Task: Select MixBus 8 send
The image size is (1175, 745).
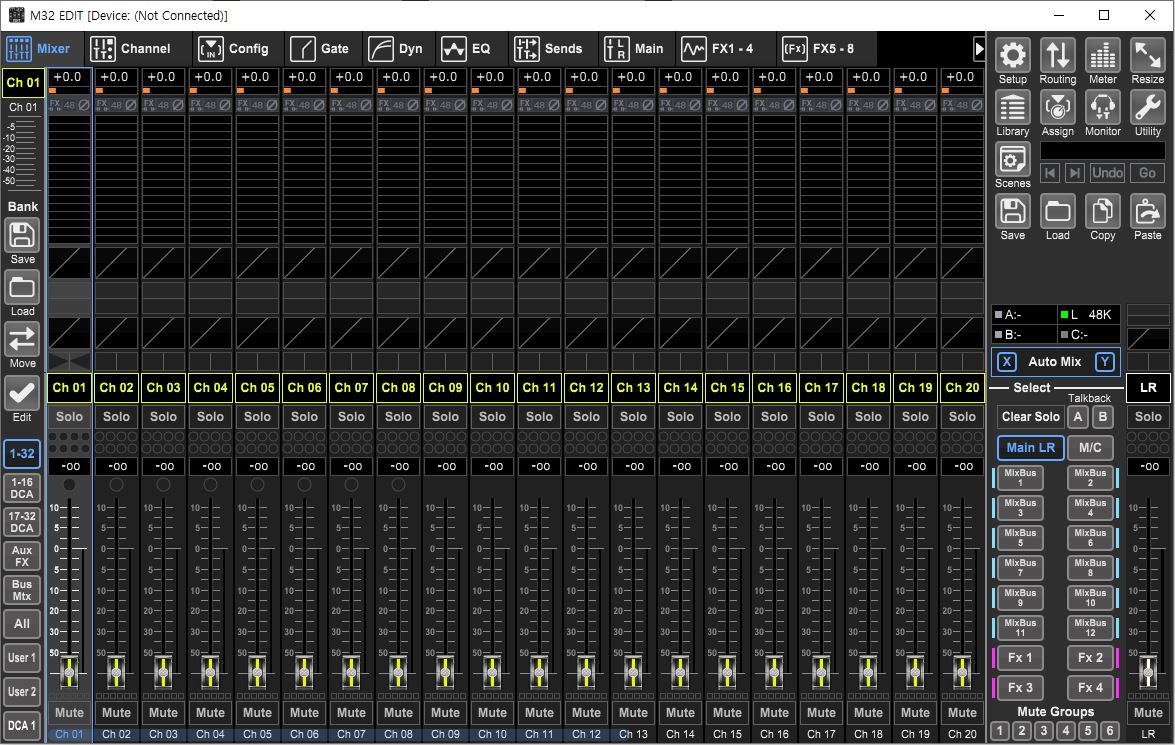Action: pyautogui.click(x=1090, y=567)
